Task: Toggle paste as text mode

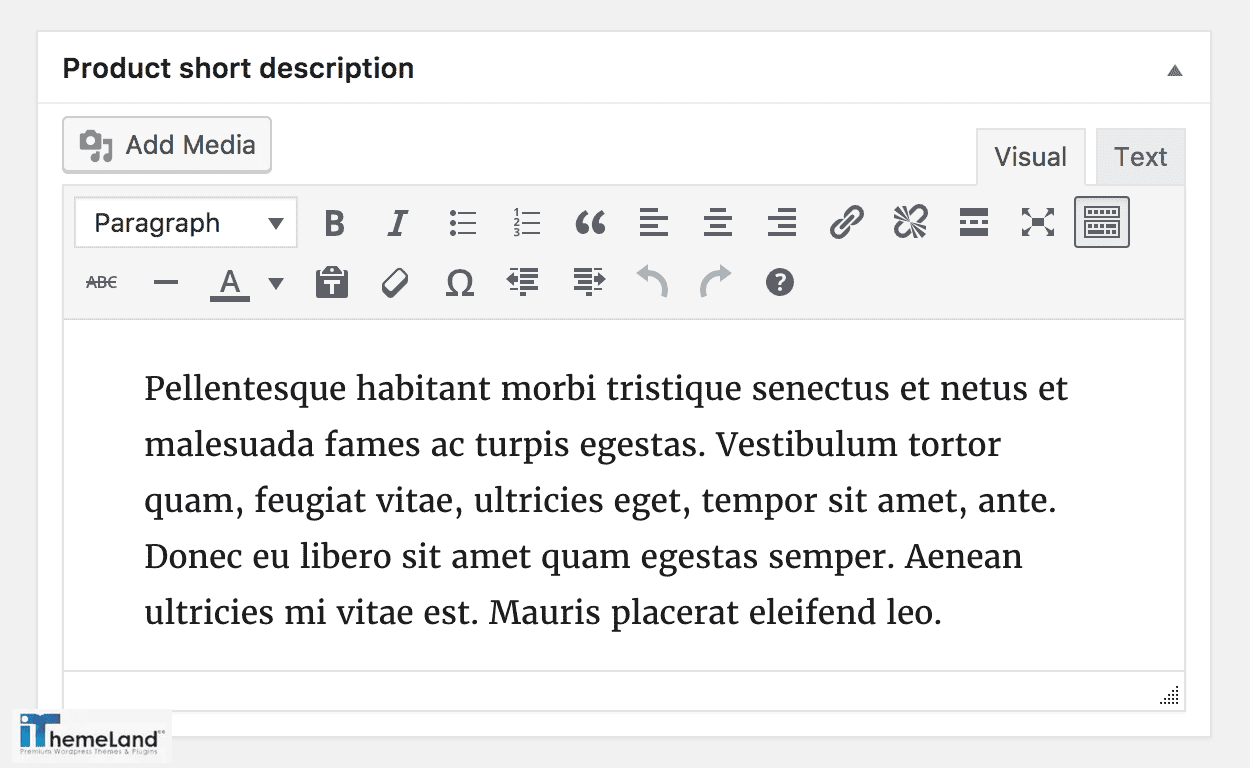Action: click(x=332, y=283)
